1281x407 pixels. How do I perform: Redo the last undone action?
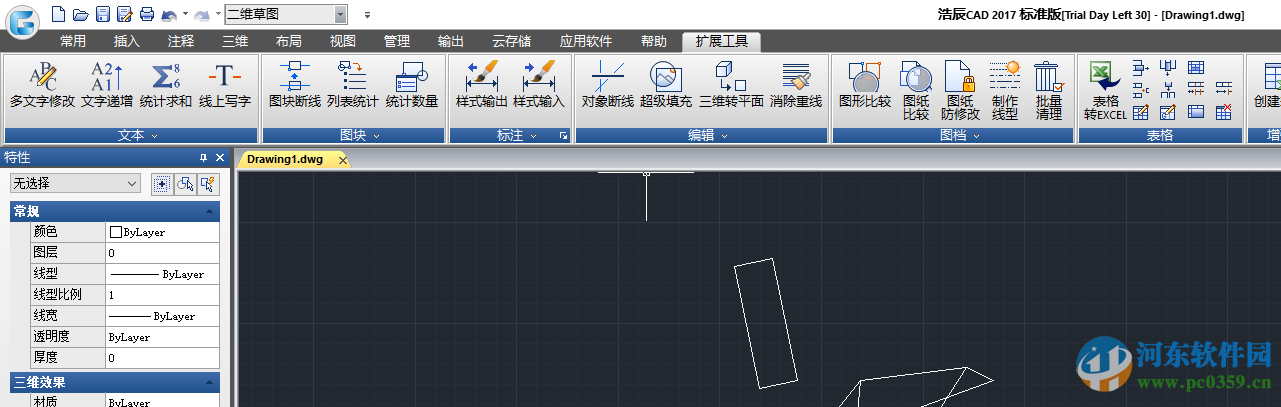202,15
